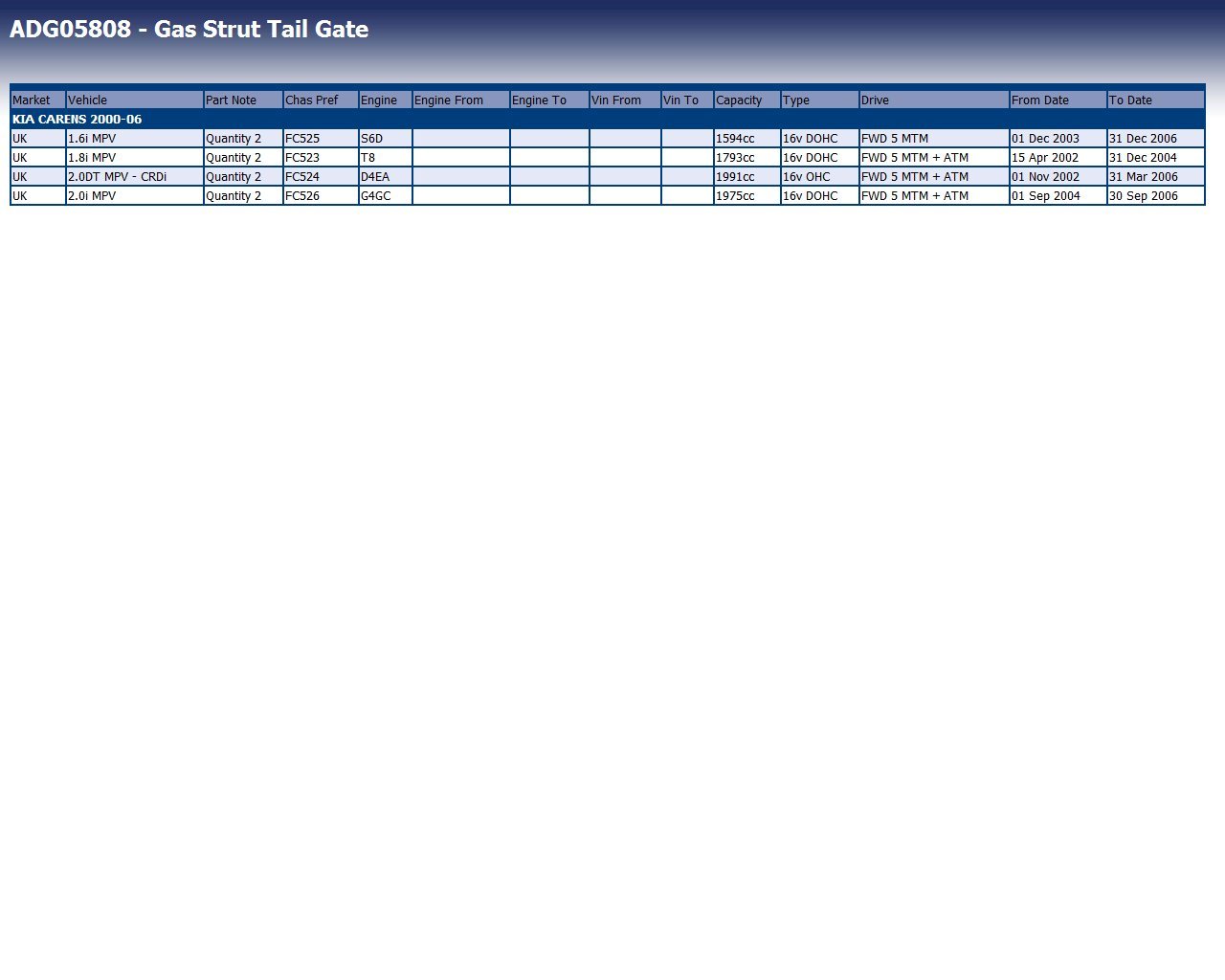The height and width of the screenshot is (980, 1225).
Task: Select the Vehicle column header
Action: (x=135, y=100)
